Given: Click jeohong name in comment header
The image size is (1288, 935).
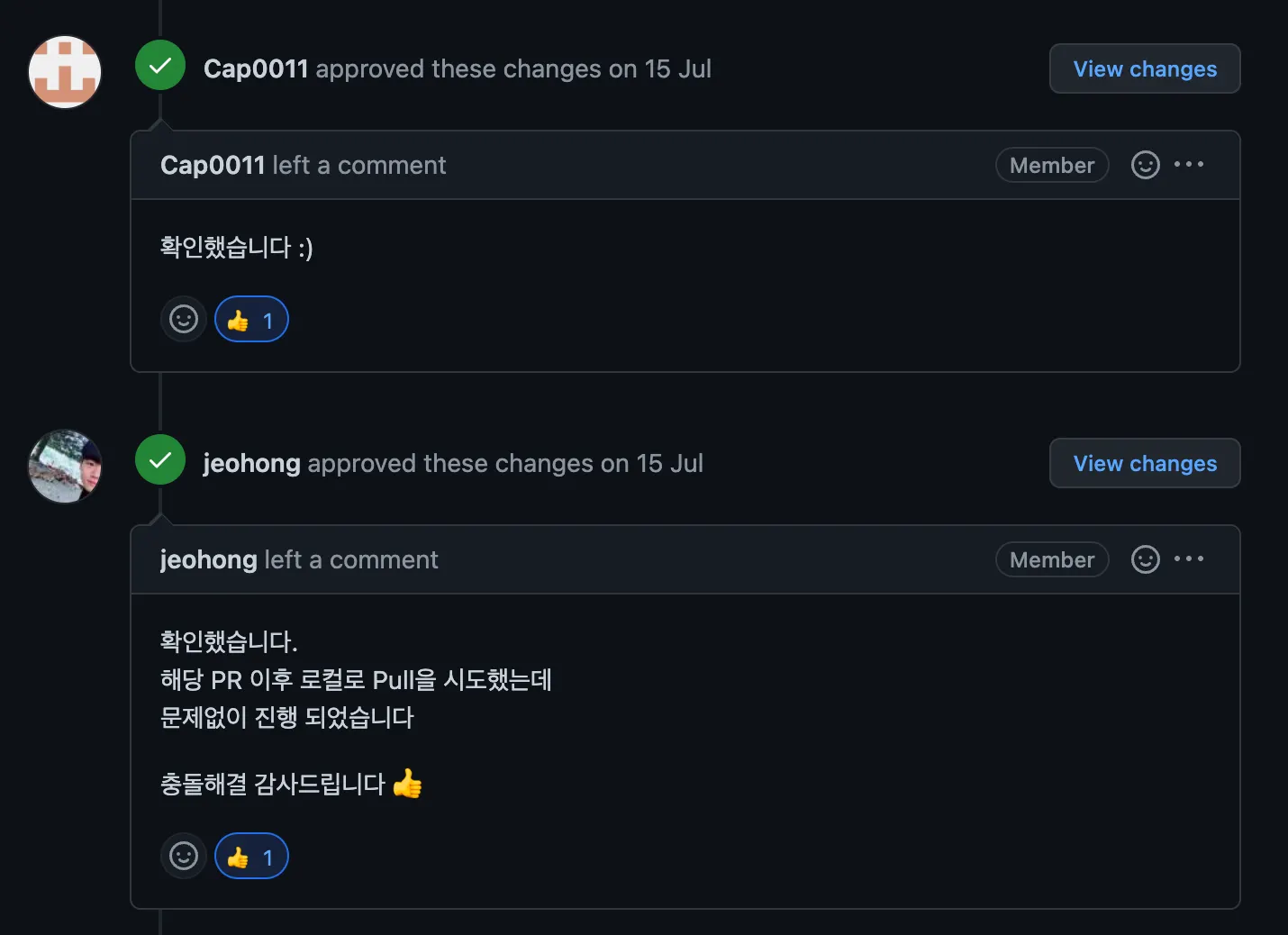Looking at the screenshot, I should [208, 560].
